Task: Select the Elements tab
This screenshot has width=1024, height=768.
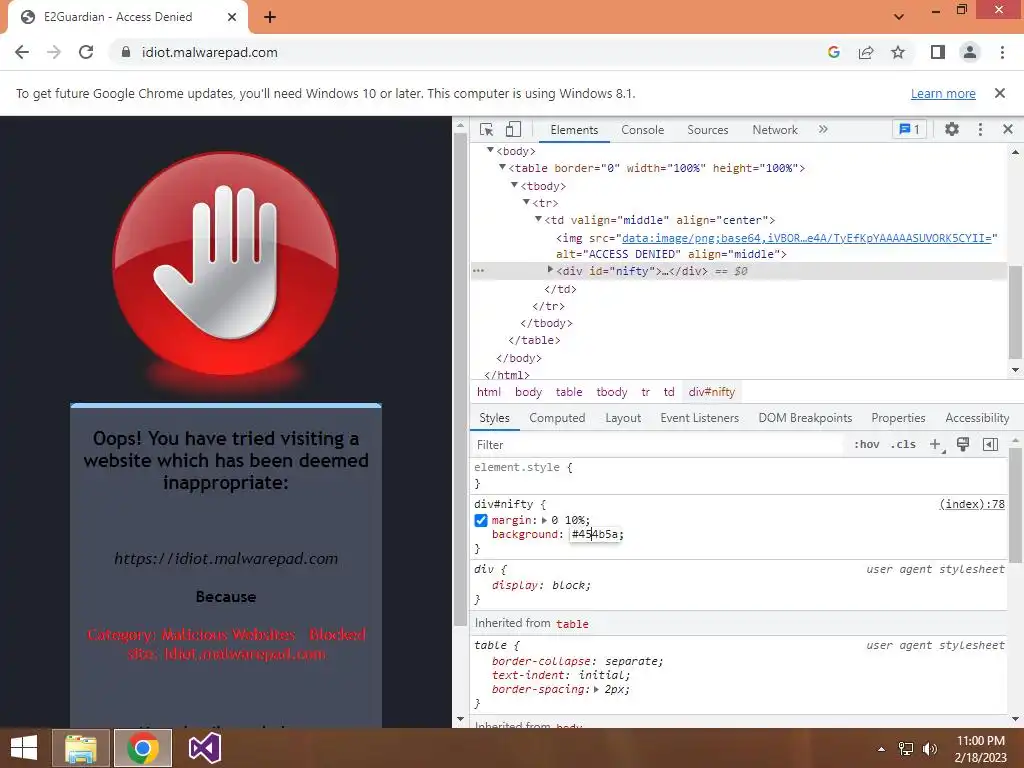Action: pos(574,130)
